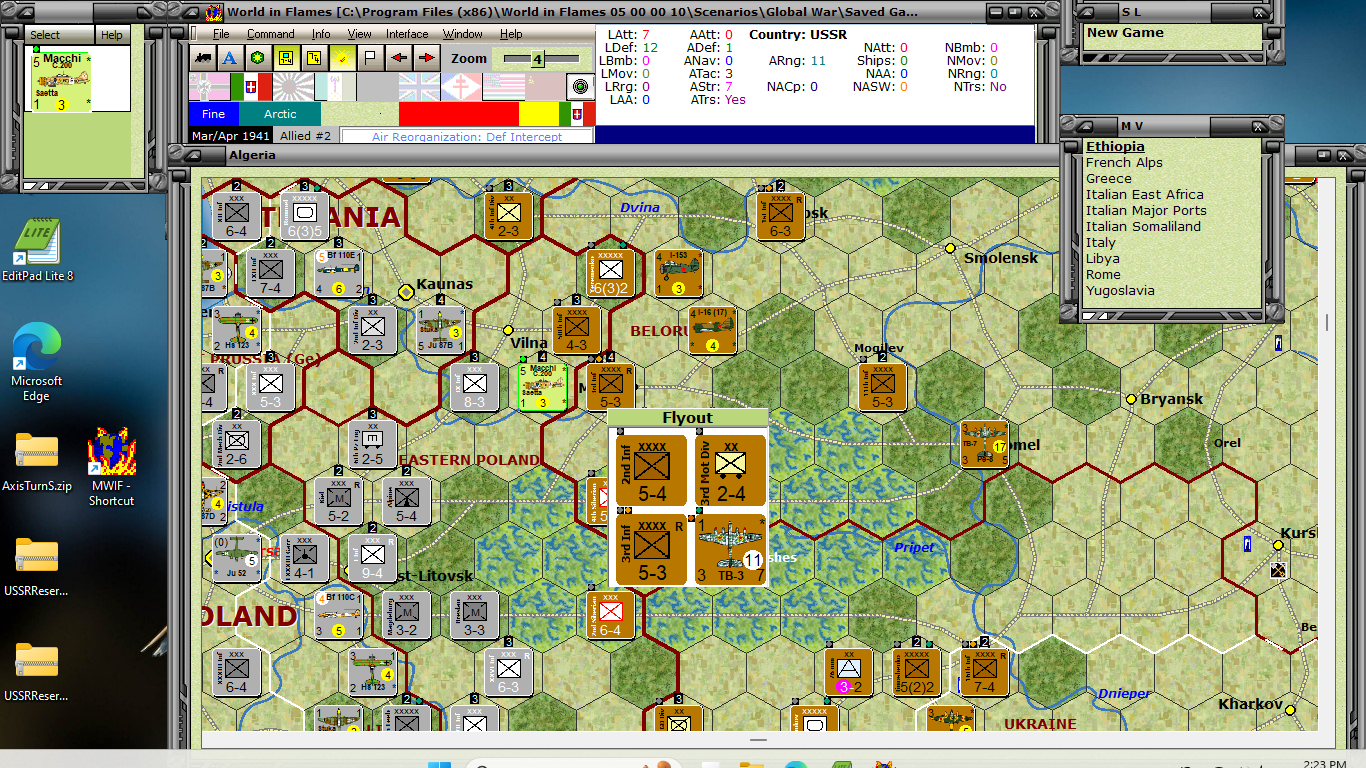This screenshot has width=1366, height=768.
Task: Select the German flag in the country bar
Action: tap(209, 87)
